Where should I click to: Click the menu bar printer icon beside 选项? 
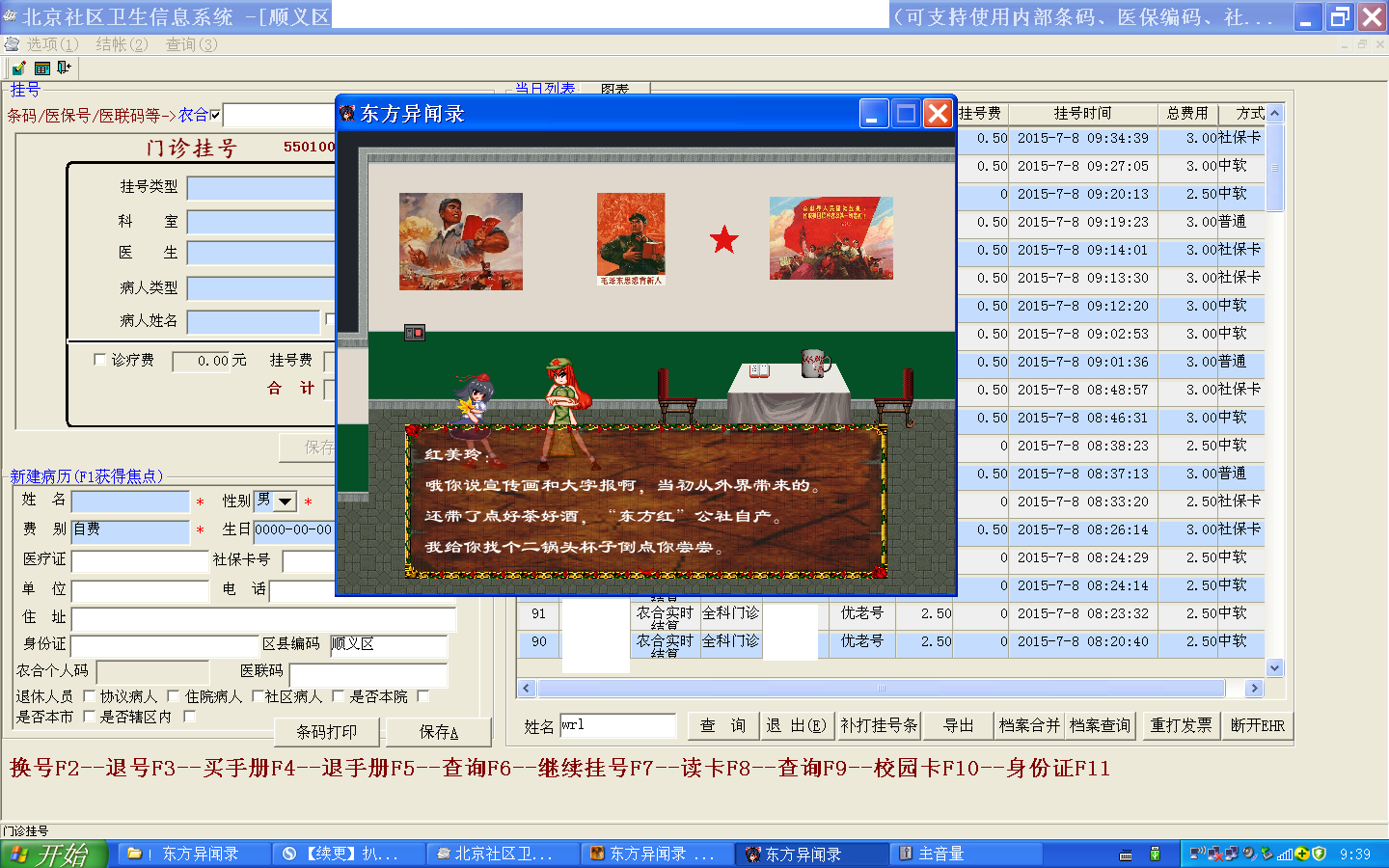click(x=12, y=44)
